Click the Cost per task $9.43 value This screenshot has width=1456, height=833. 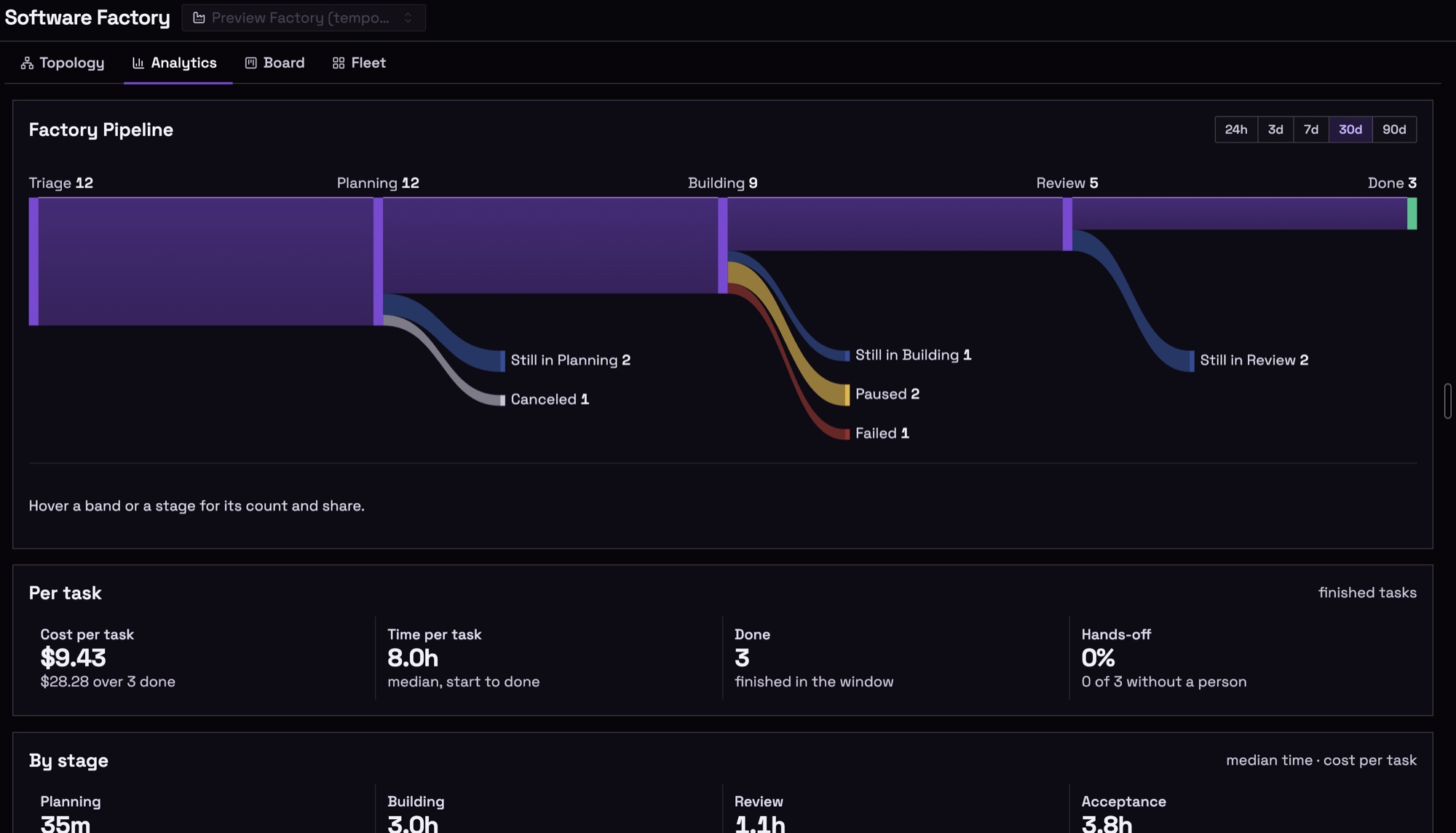point(73,658)
